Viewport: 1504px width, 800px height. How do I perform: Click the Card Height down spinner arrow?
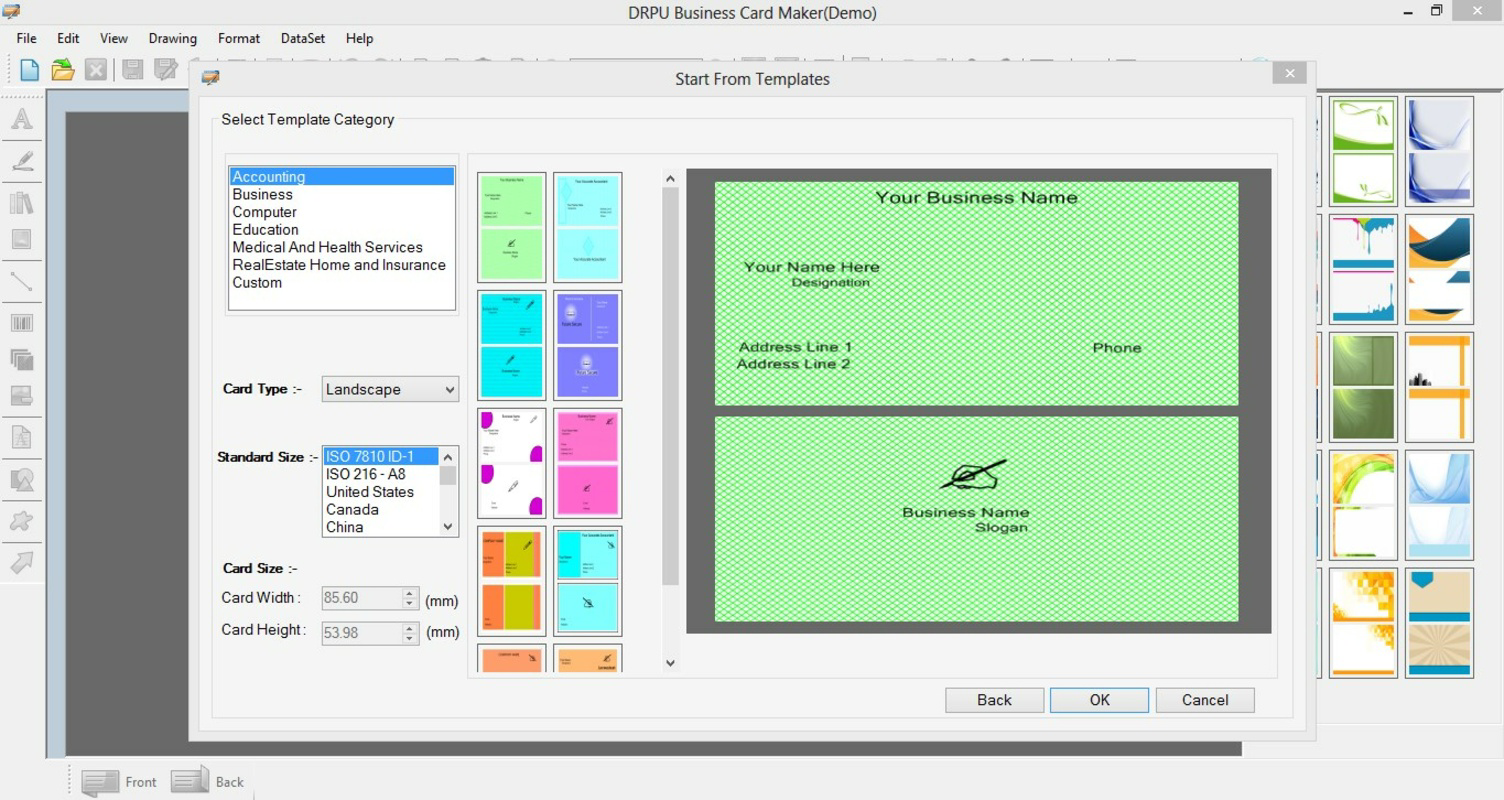point(410,638)
